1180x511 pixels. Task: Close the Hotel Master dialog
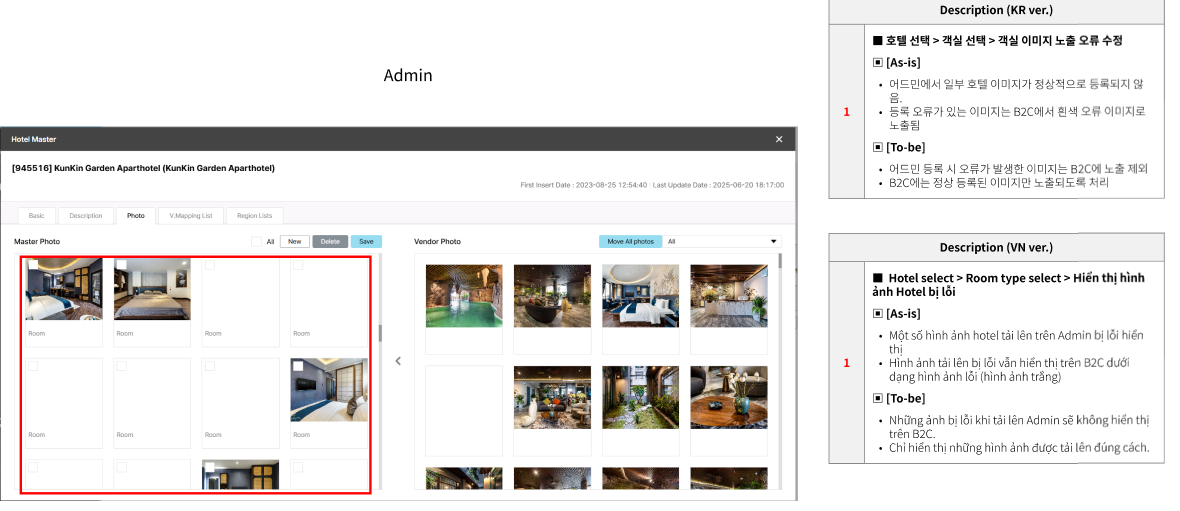(779, 139)
